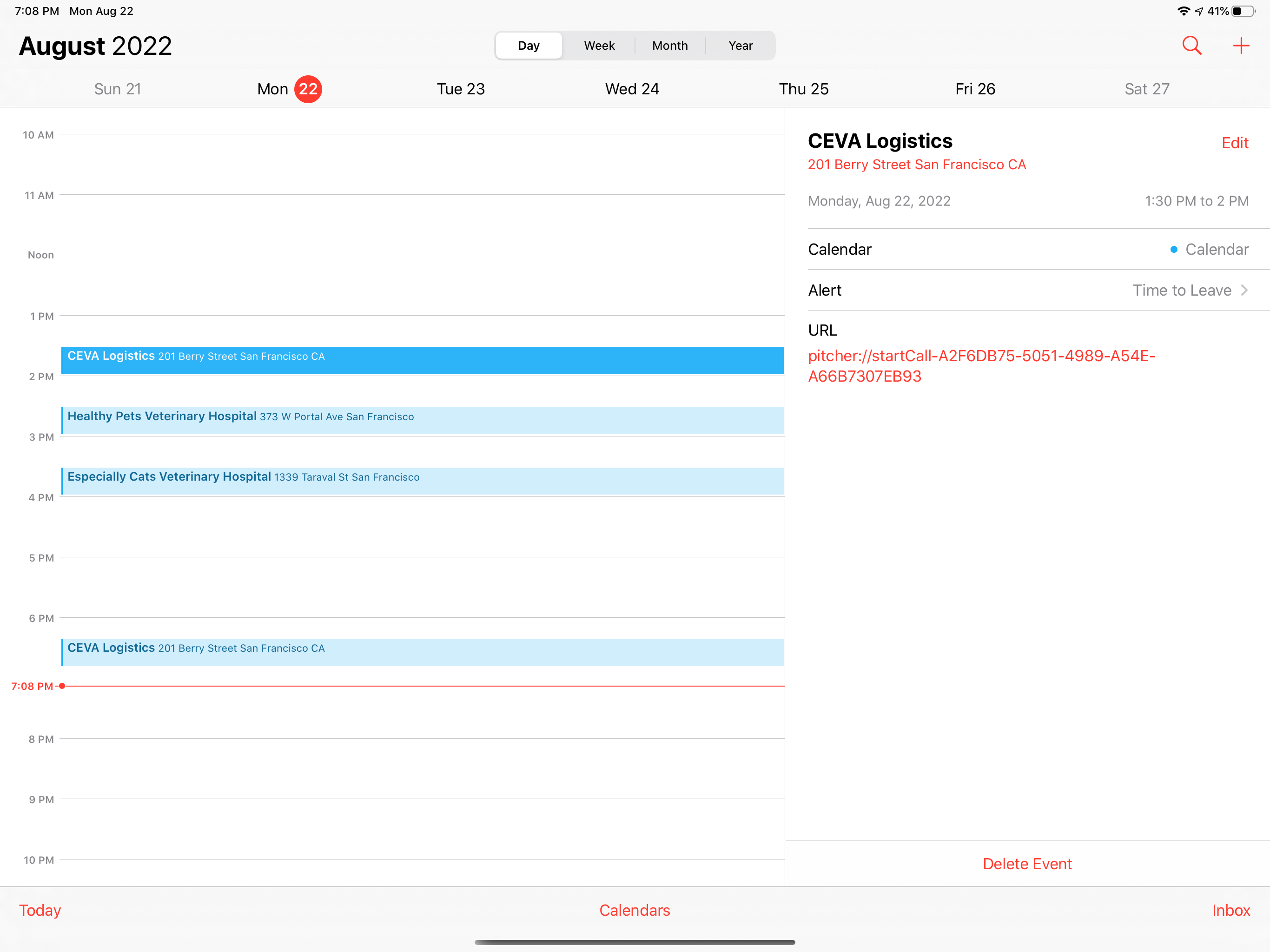Switch to Day view

click(x=528, y=46)
